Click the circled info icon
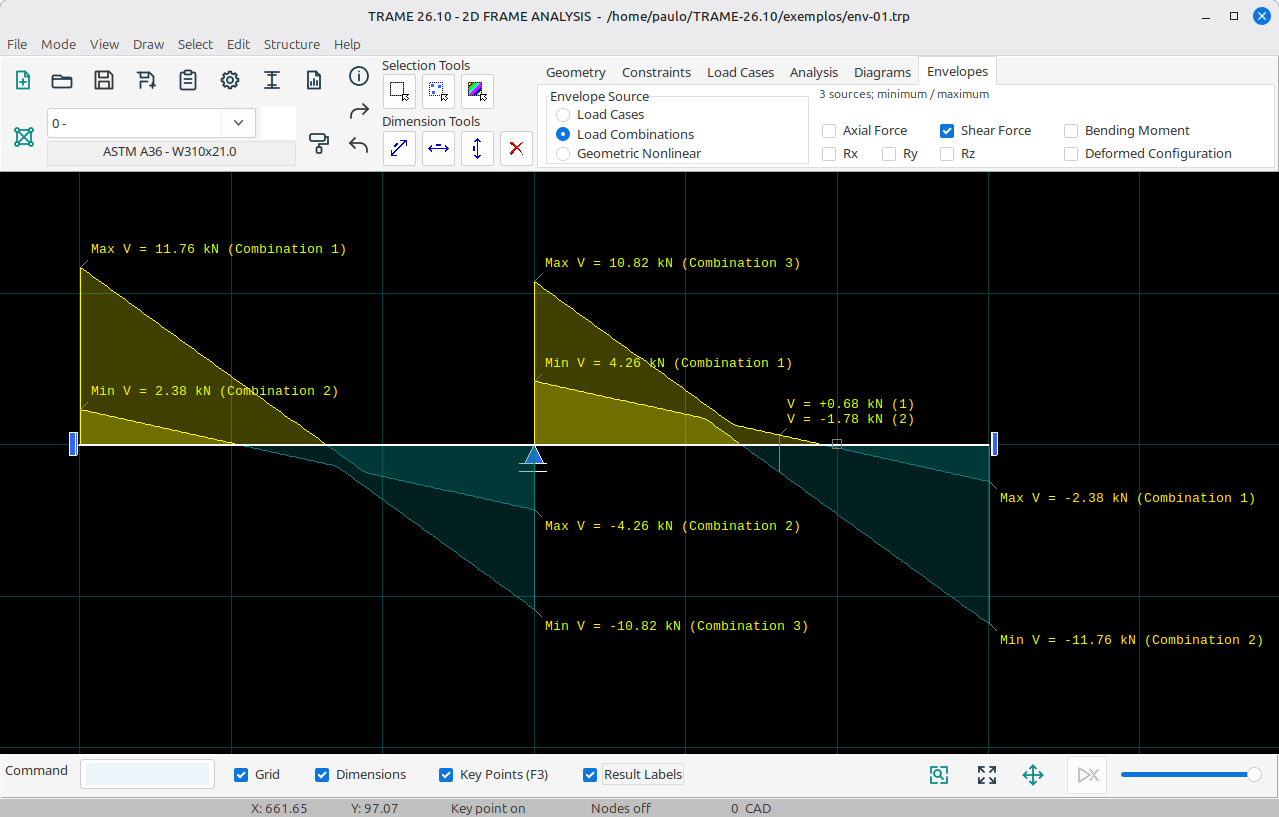1279x817 pixels. [359, 76]
